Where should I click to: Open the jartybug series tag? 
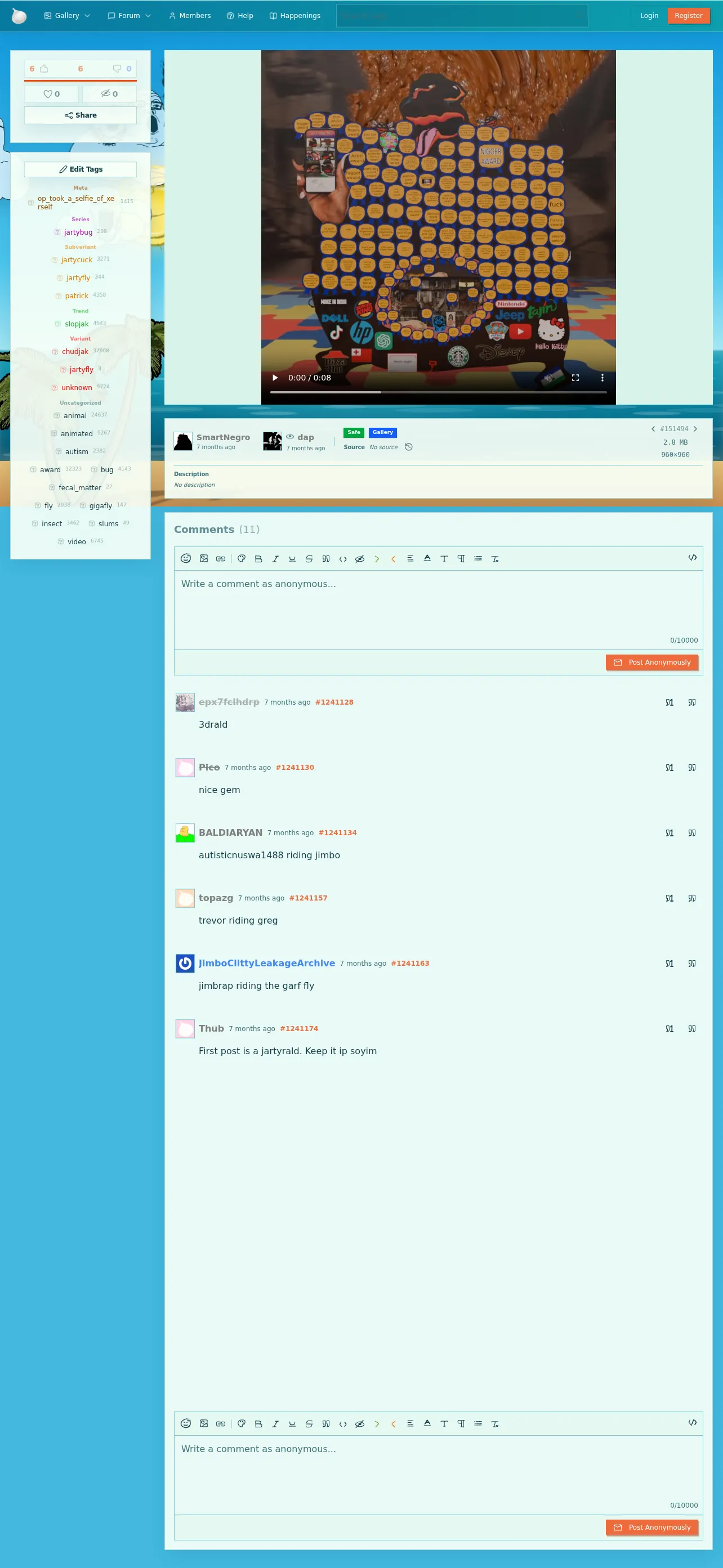point(78,232)
